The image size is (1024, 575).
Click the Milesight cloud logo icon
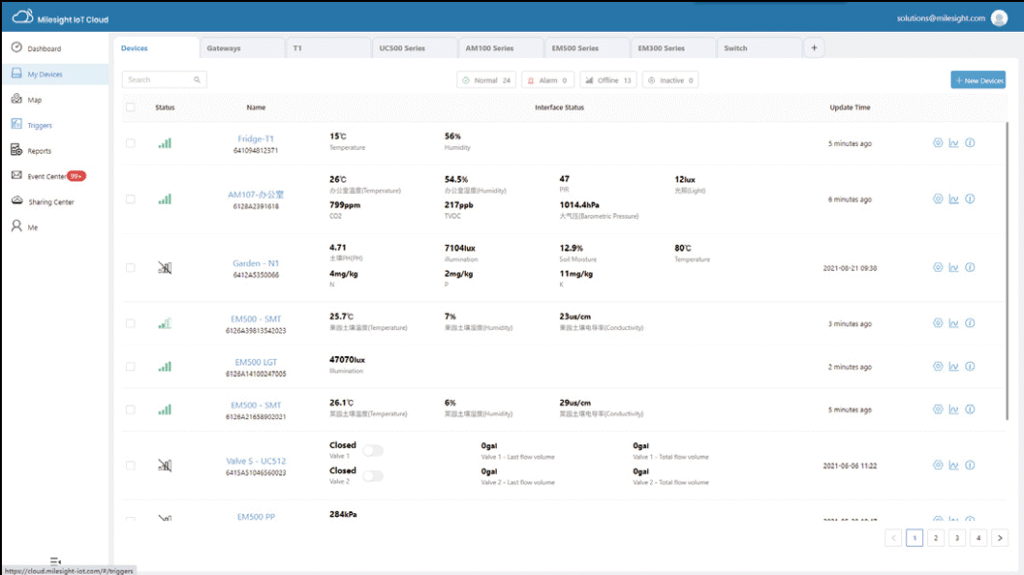[22, 17]
